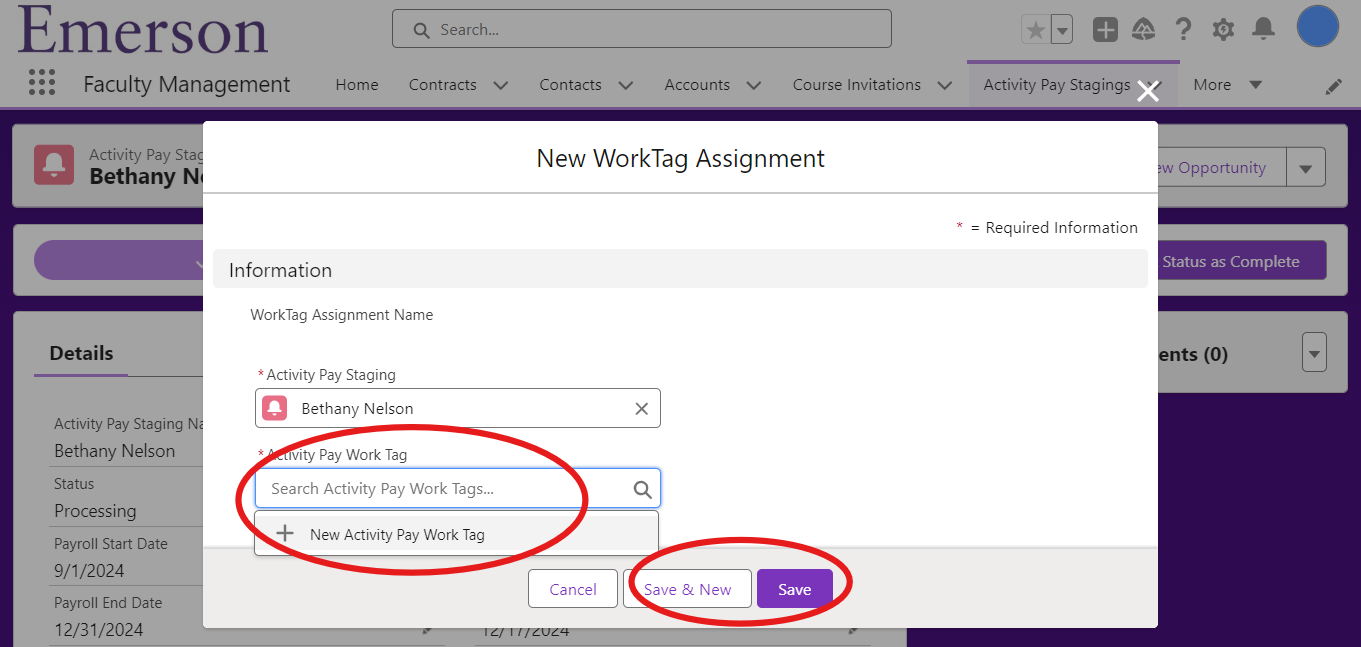1361x647 pixels.
Task: Click the Cancel button
Action: pyautogui.click(x=573, y=589)
